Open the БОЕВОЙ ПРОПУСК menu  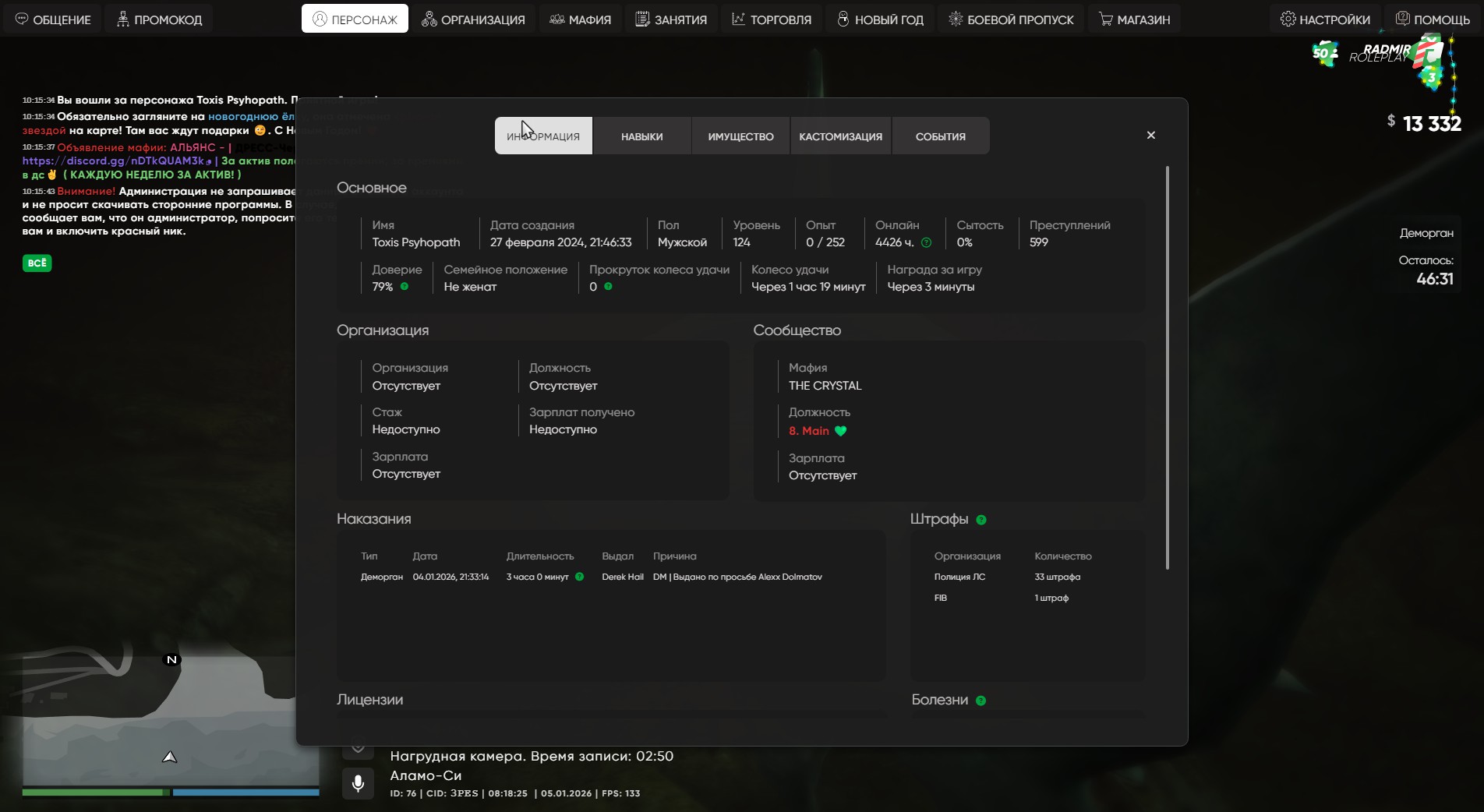(x=1010, y=19)
